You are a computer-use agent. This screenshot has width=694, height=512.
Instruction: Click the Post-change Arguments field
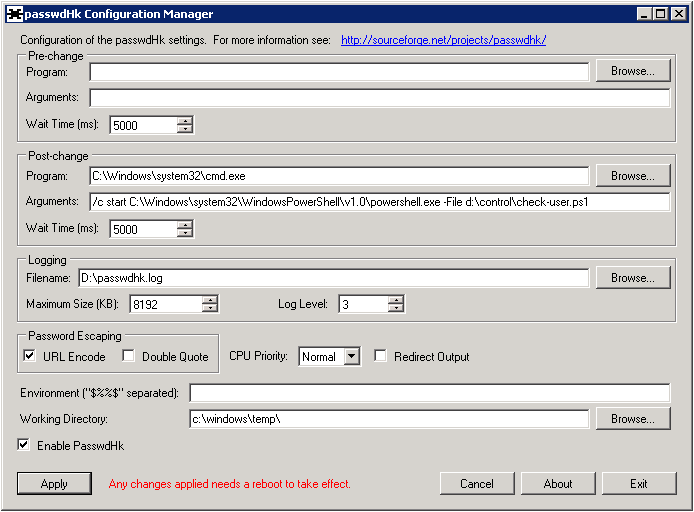click(x=380, y=202)
